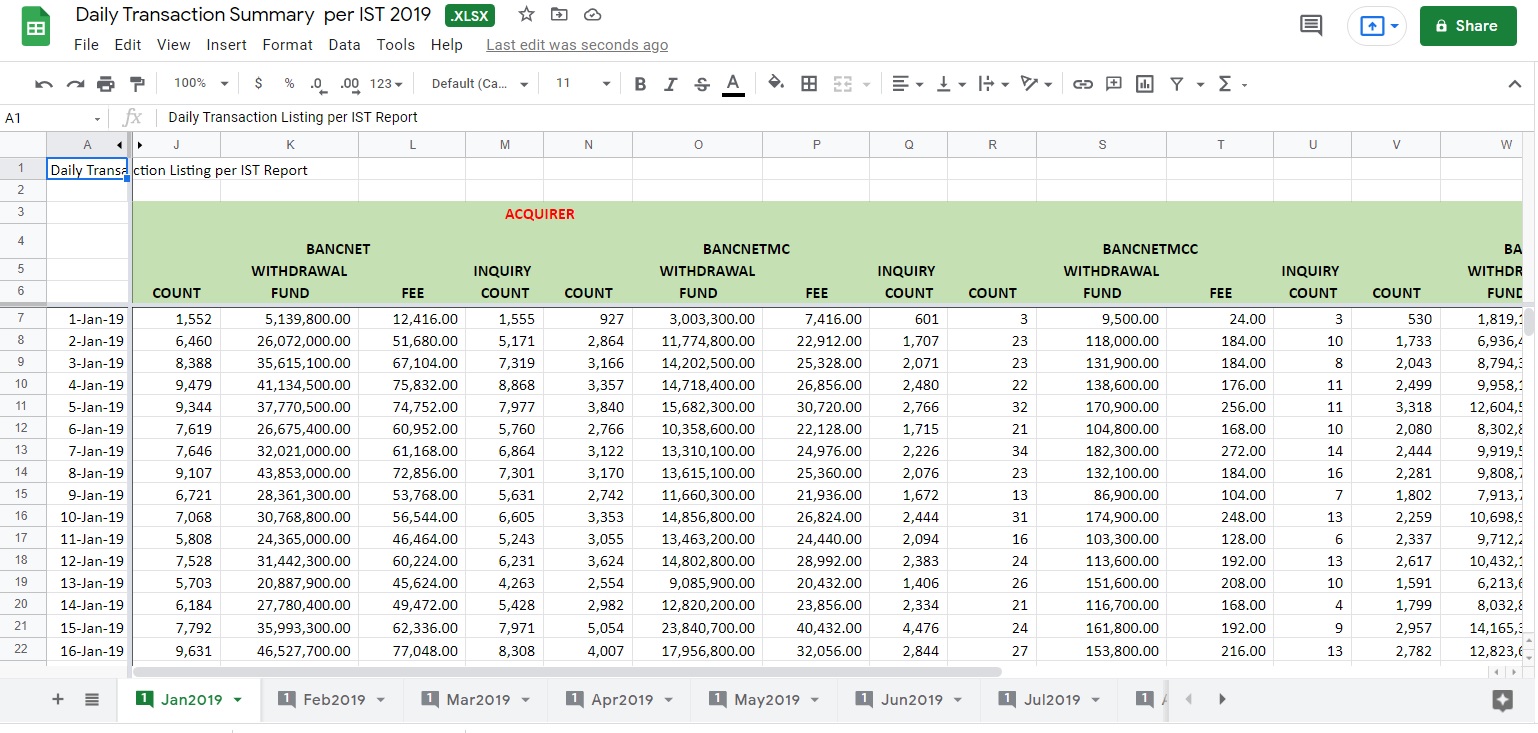Click the merge cells icon

pos(842,84)
